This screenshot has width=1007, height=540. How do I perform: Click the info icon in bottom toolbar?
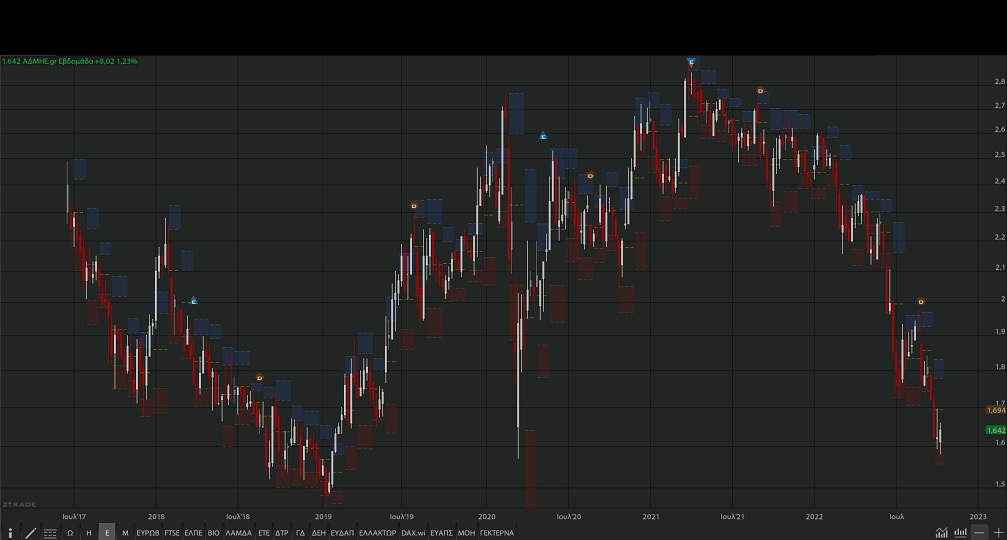10,533
